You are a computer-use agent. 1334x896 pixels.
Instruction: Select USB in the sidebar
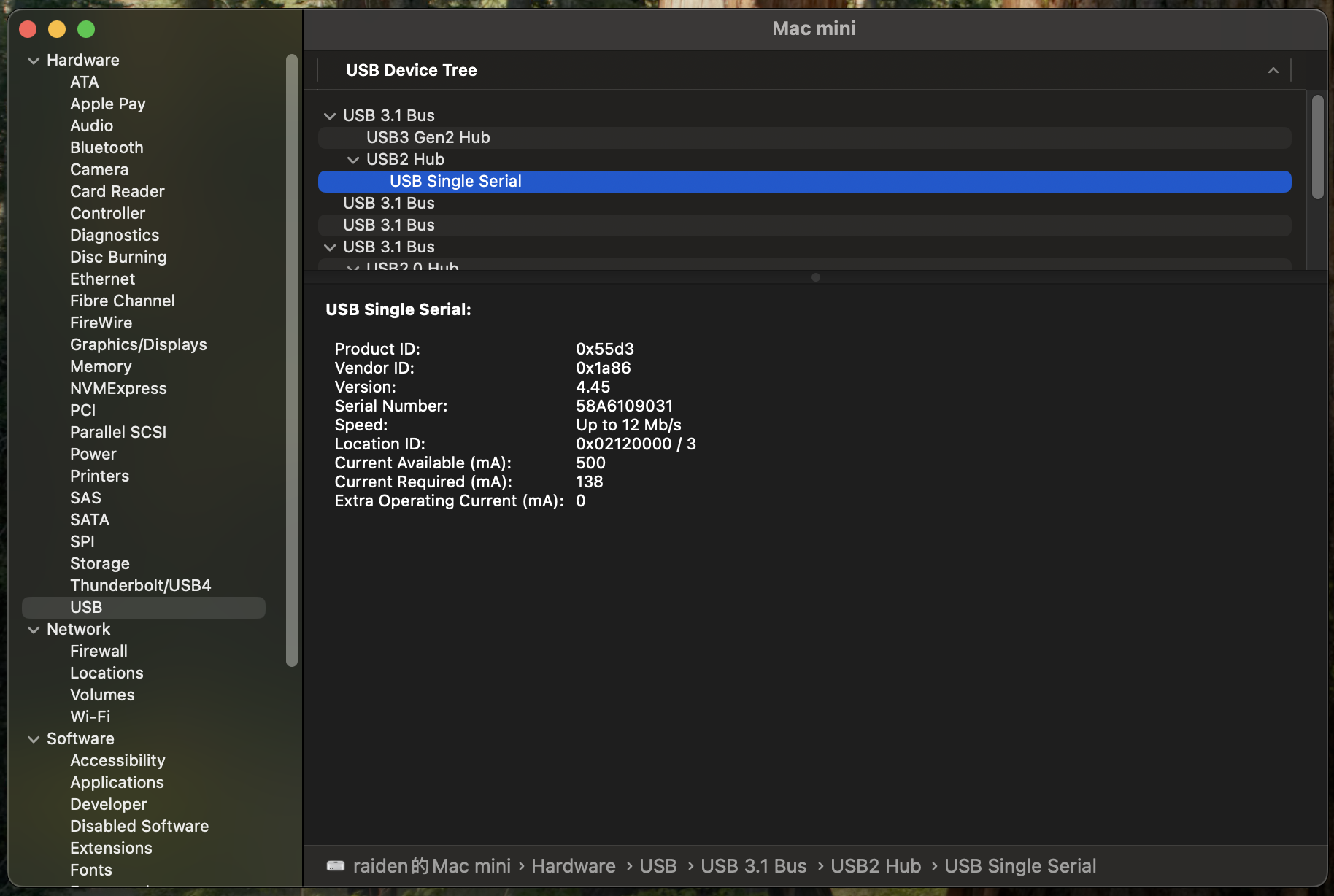(x=144, y=608)
